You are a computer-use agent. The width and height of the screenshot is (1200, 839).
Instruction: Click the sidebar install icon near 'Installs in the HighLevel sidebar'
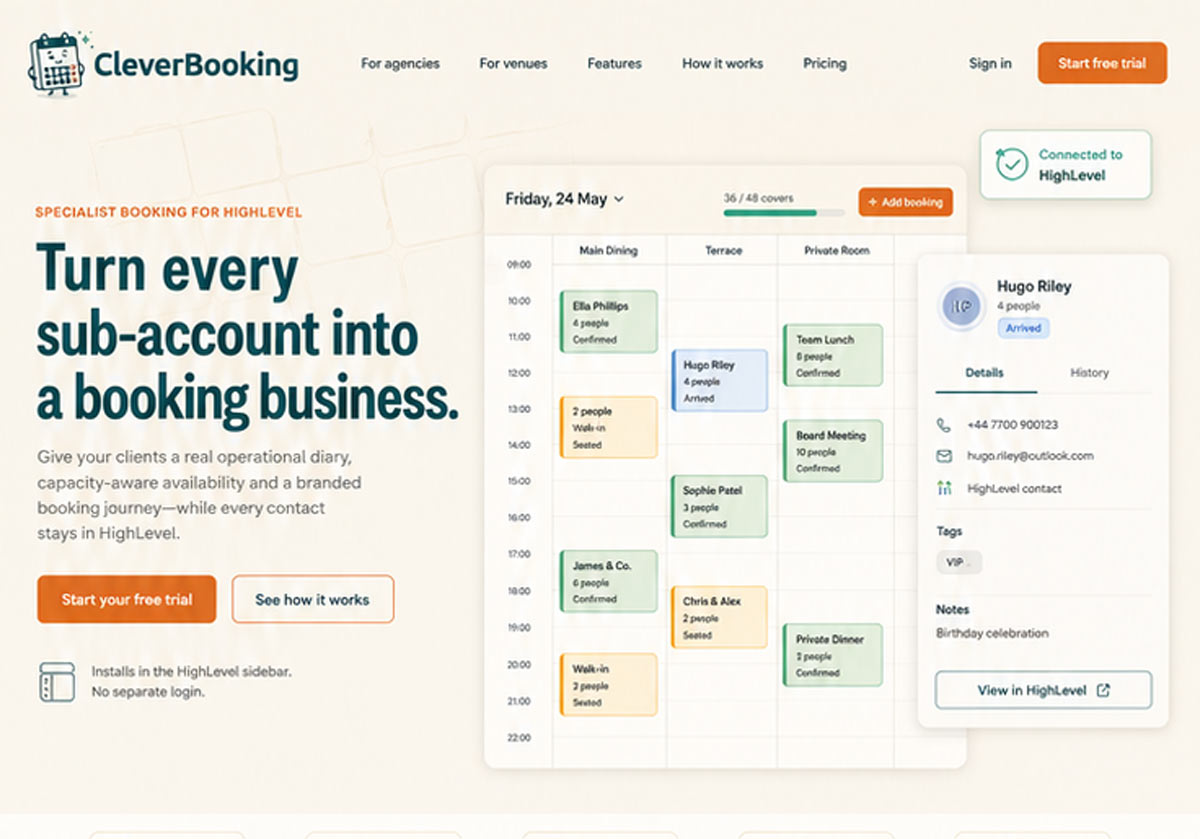57,681
